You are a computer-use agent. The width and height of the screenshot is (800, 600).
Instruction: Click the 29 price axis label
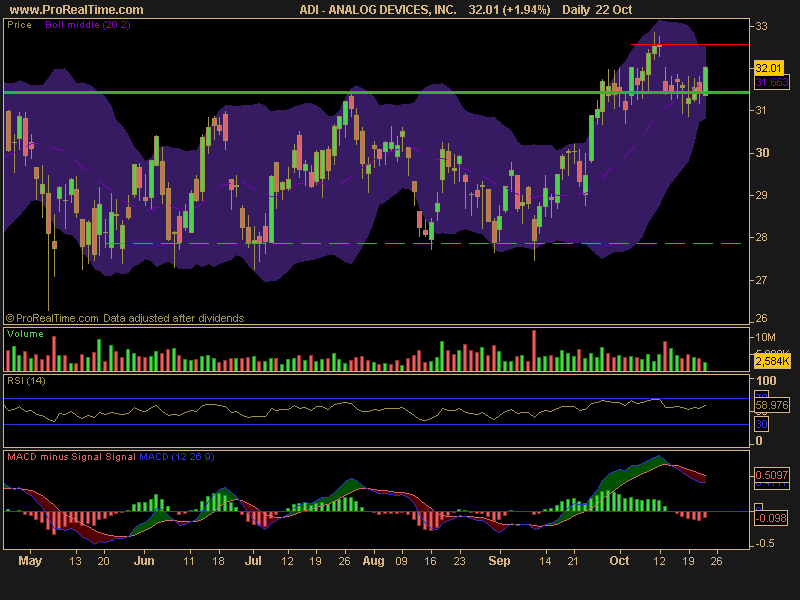click(761, 195)
